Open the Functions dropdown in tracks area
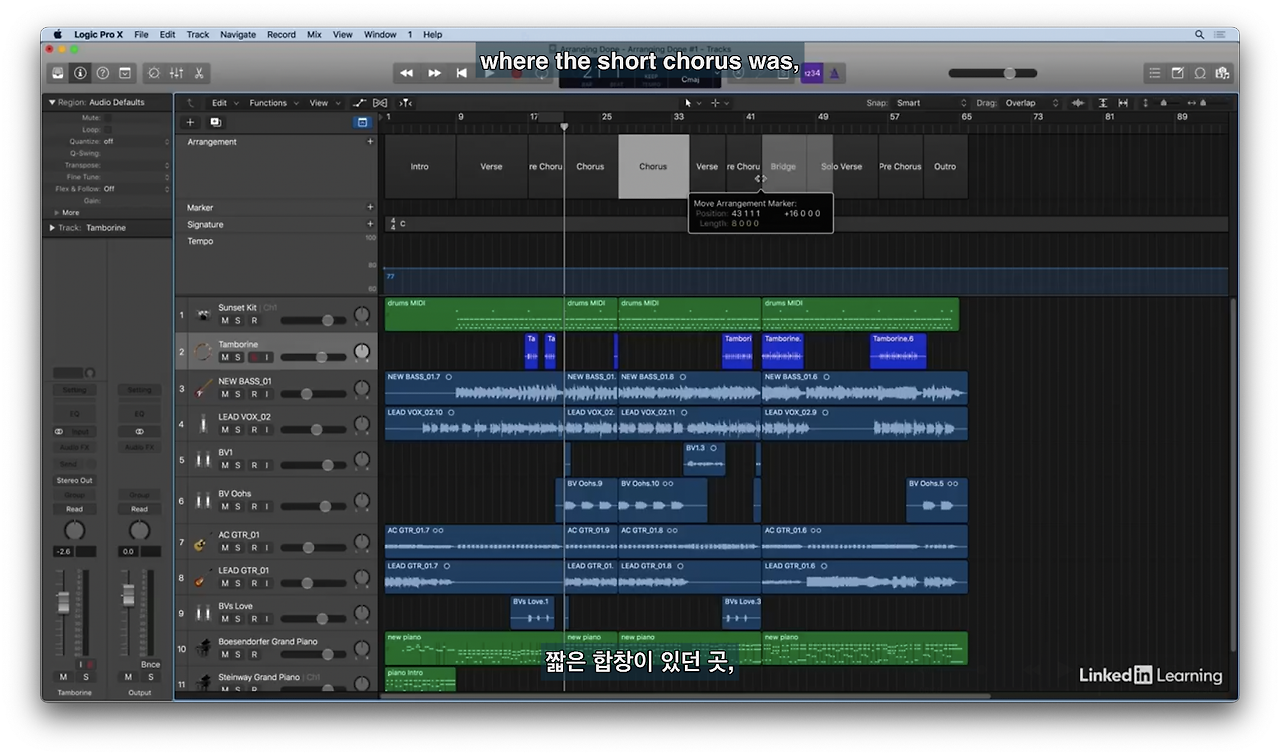Image resolution: width=1280 pixels, height=756 pixels. [x=272, y=103]
